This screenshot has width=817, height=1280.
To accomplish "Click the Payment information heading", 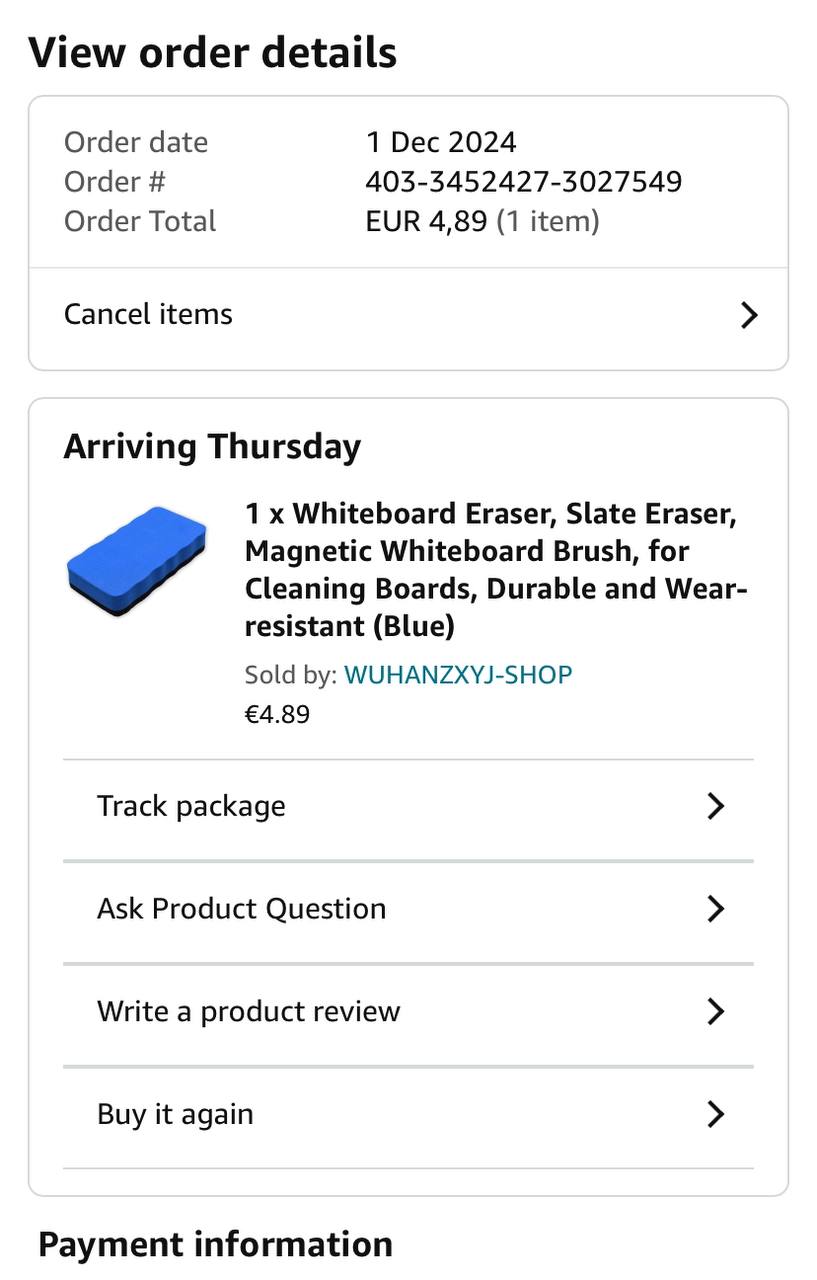I will 215,1245.
